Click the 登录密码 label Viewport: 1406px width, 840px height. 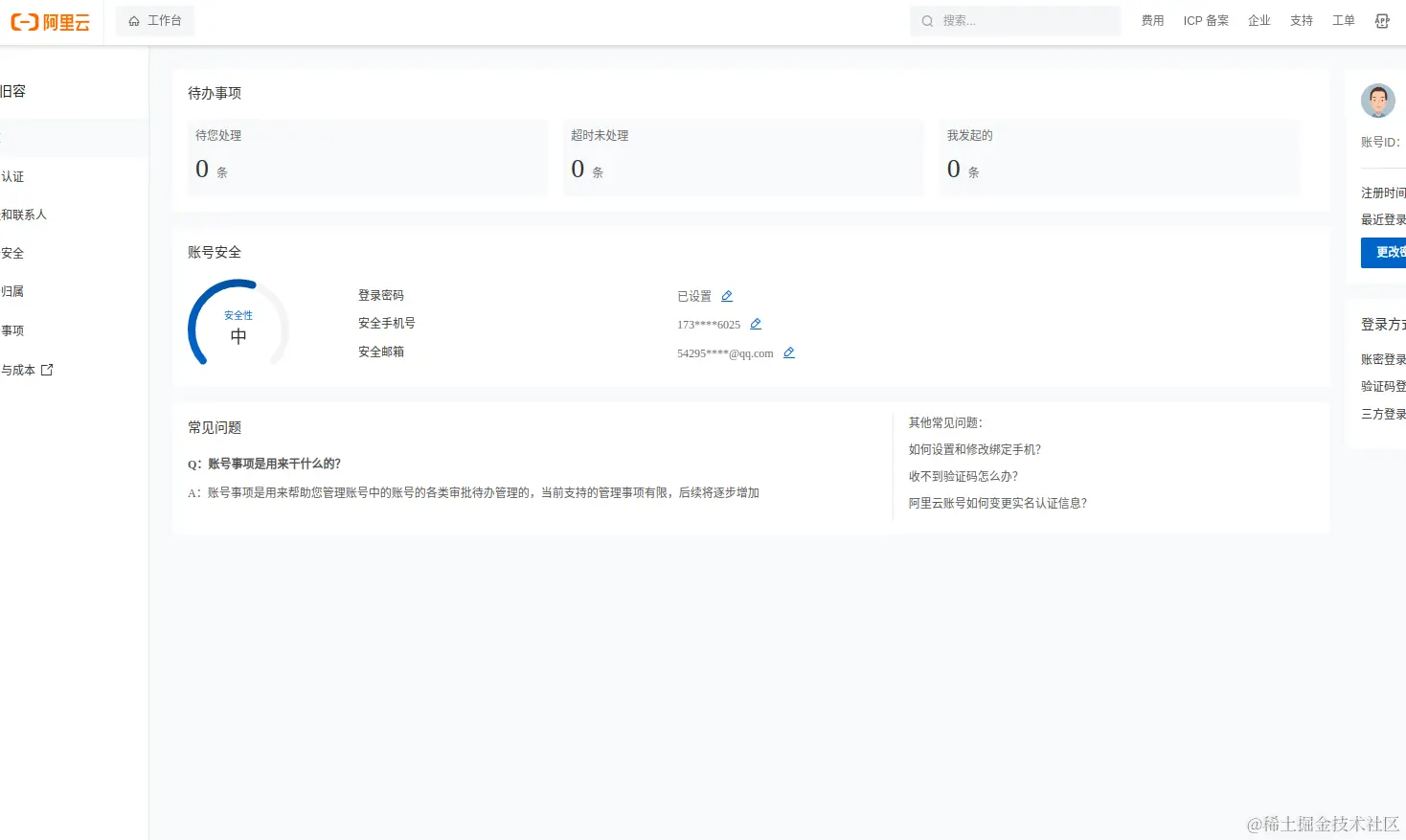tap(381, 295)
